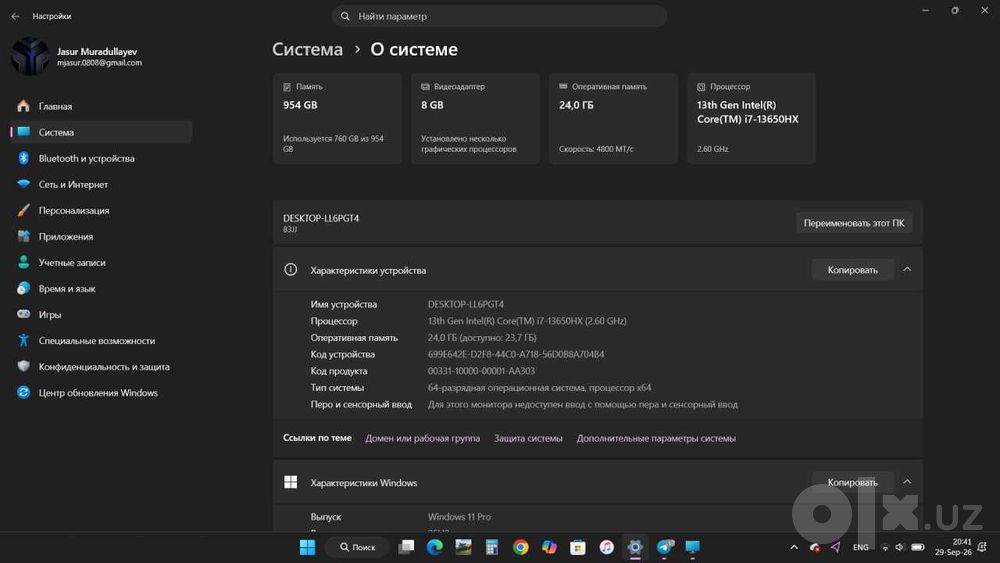1000x563 pixels.
Task: Click the Главная house icon
Action: pos(24,106)
